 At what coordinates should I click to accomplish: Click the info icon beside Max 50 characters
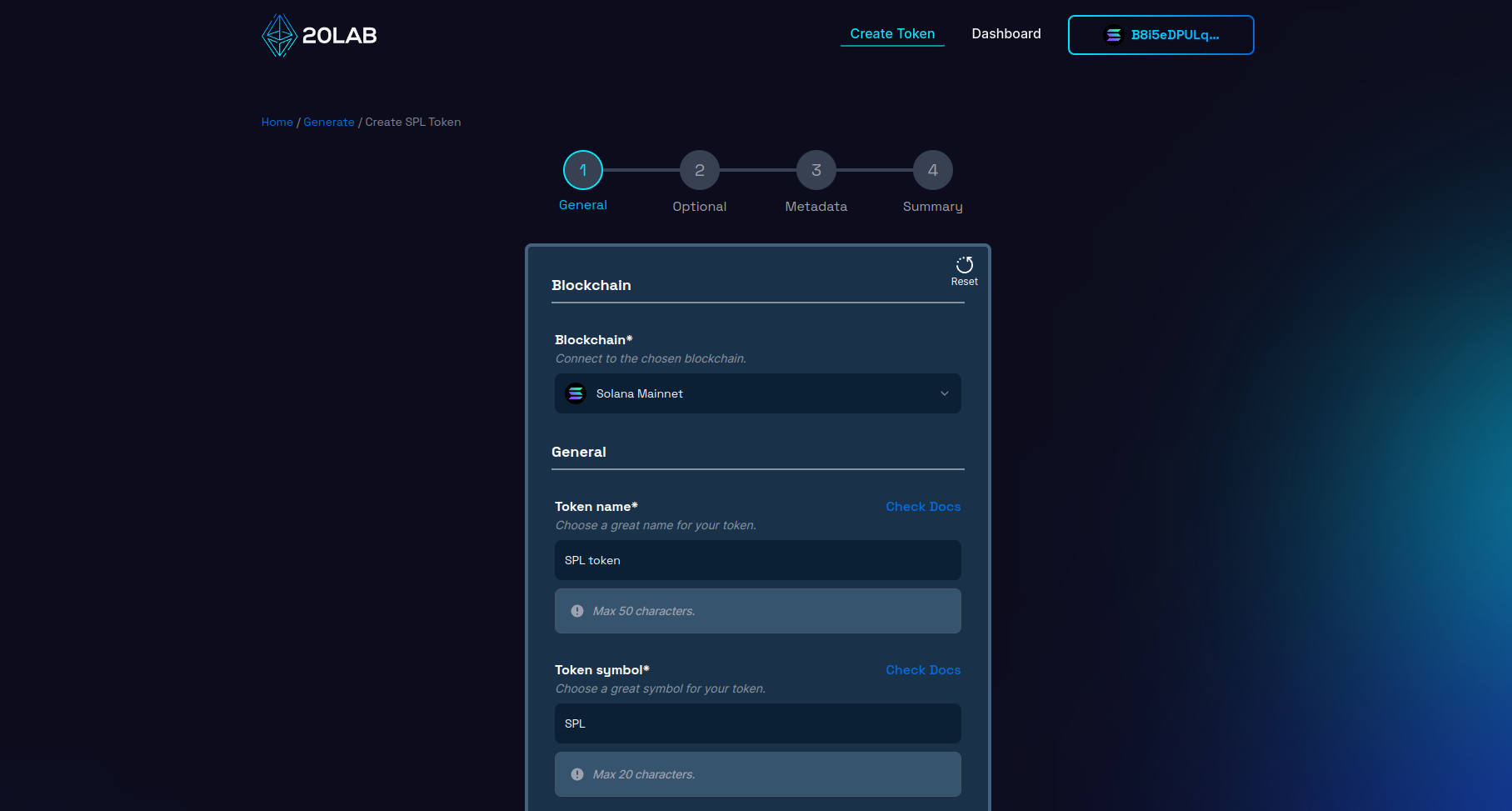577,611
